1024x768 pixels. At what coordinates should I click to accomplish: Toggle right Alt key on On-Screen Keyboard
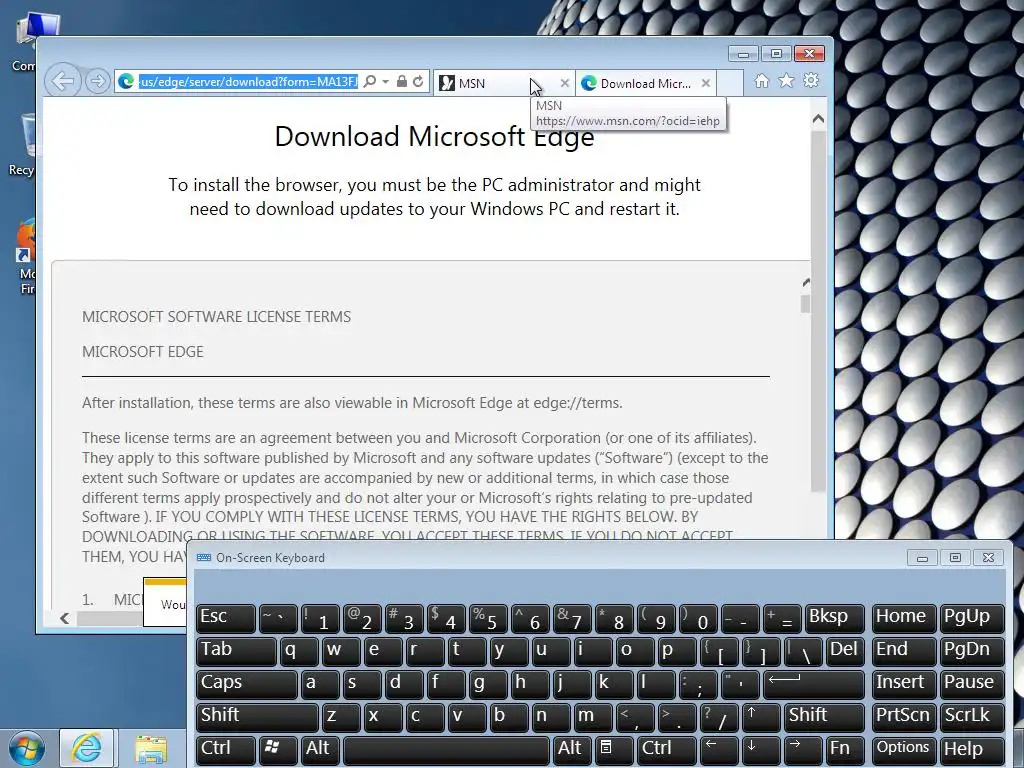click(x=573, y=749)
